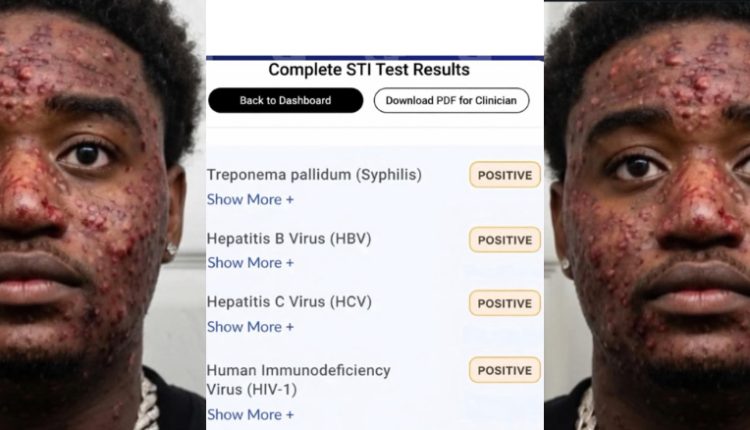This screenshot has width=750, height=430.
Task: Expand Show More under Hepatitis C Virus
Action: coord(250,326)
